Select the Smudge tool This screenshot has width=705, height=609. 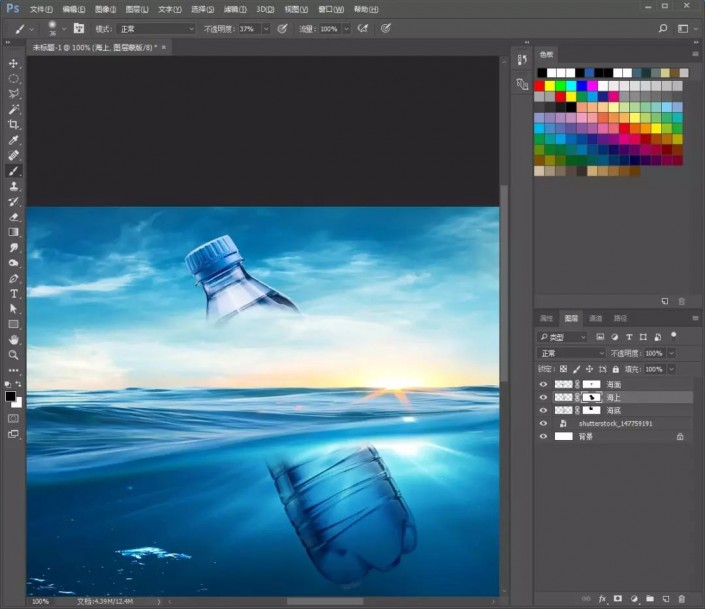(x=13, y=247)
